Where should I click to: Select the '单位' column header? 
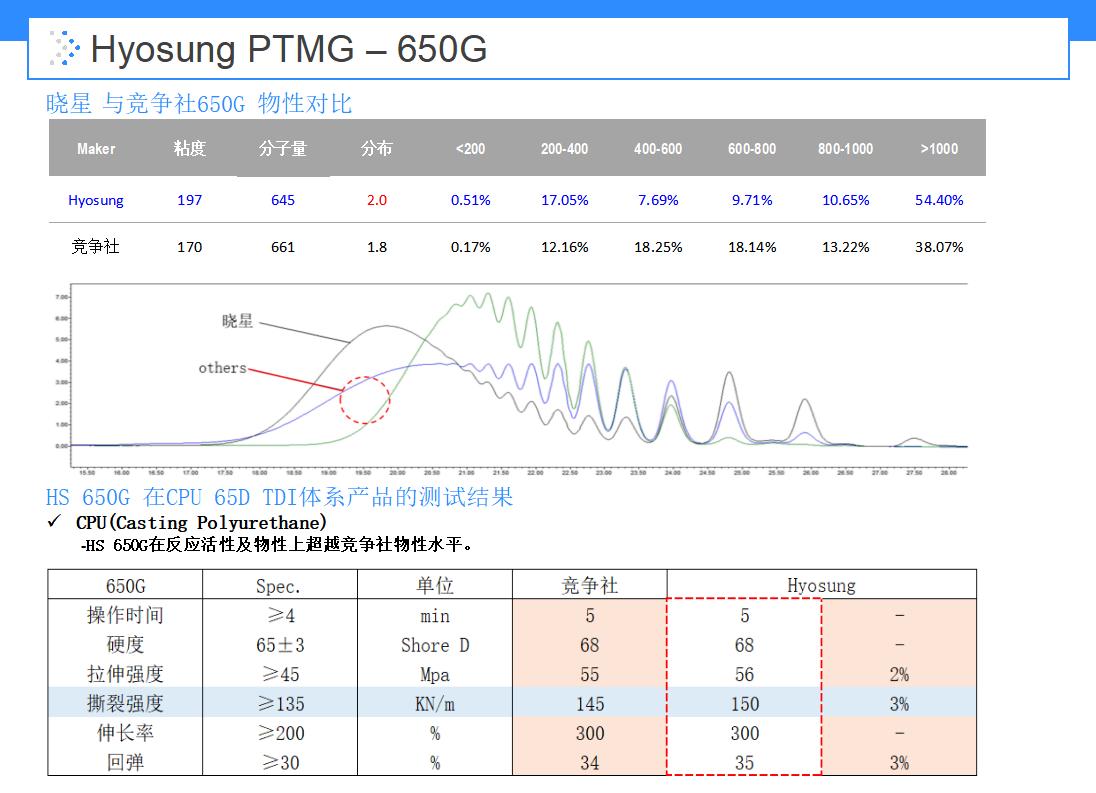(x=435, y=585)
